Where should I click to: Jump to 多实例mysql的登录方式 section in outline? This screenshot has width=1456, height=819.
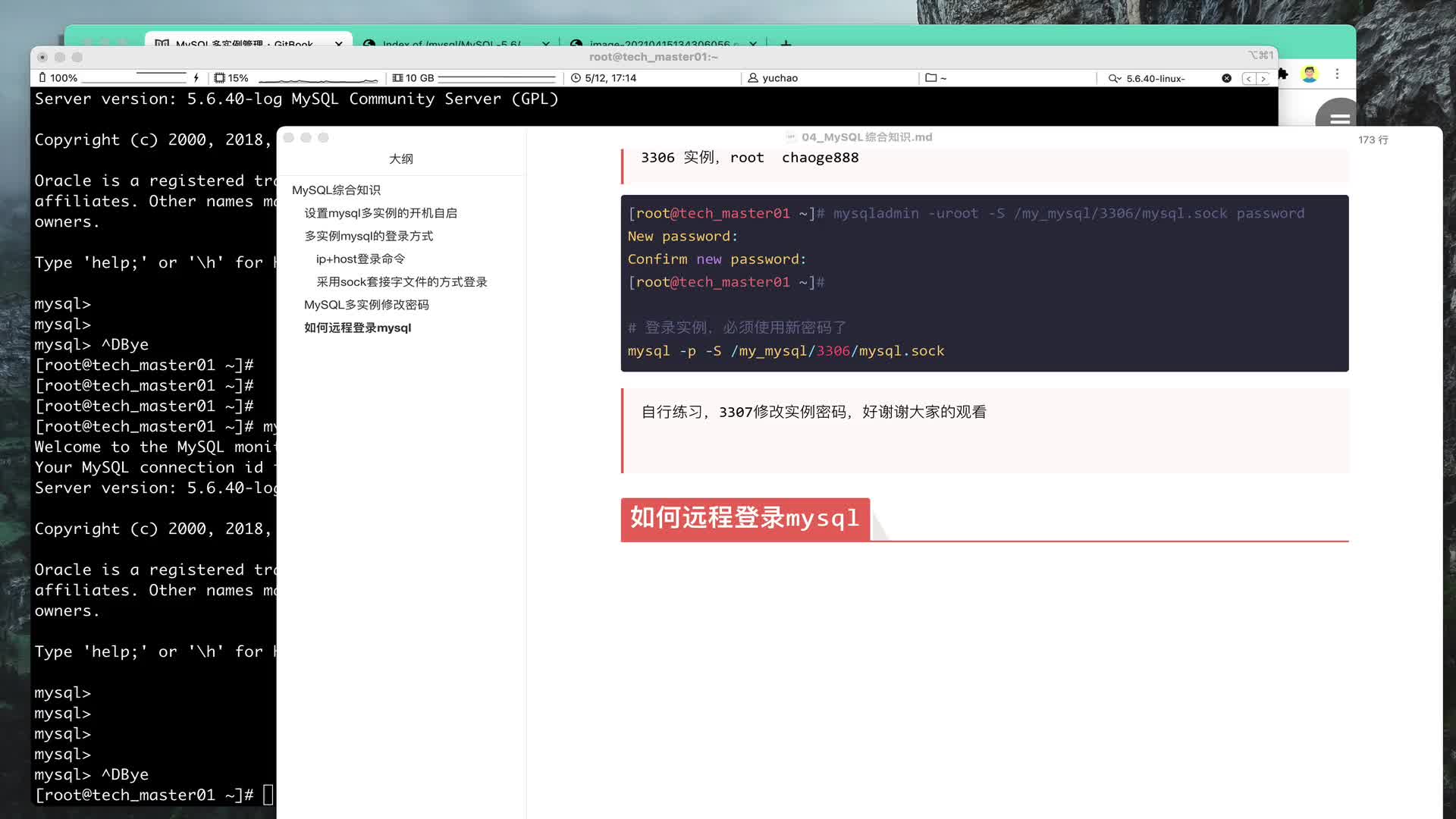coord(369,236)
